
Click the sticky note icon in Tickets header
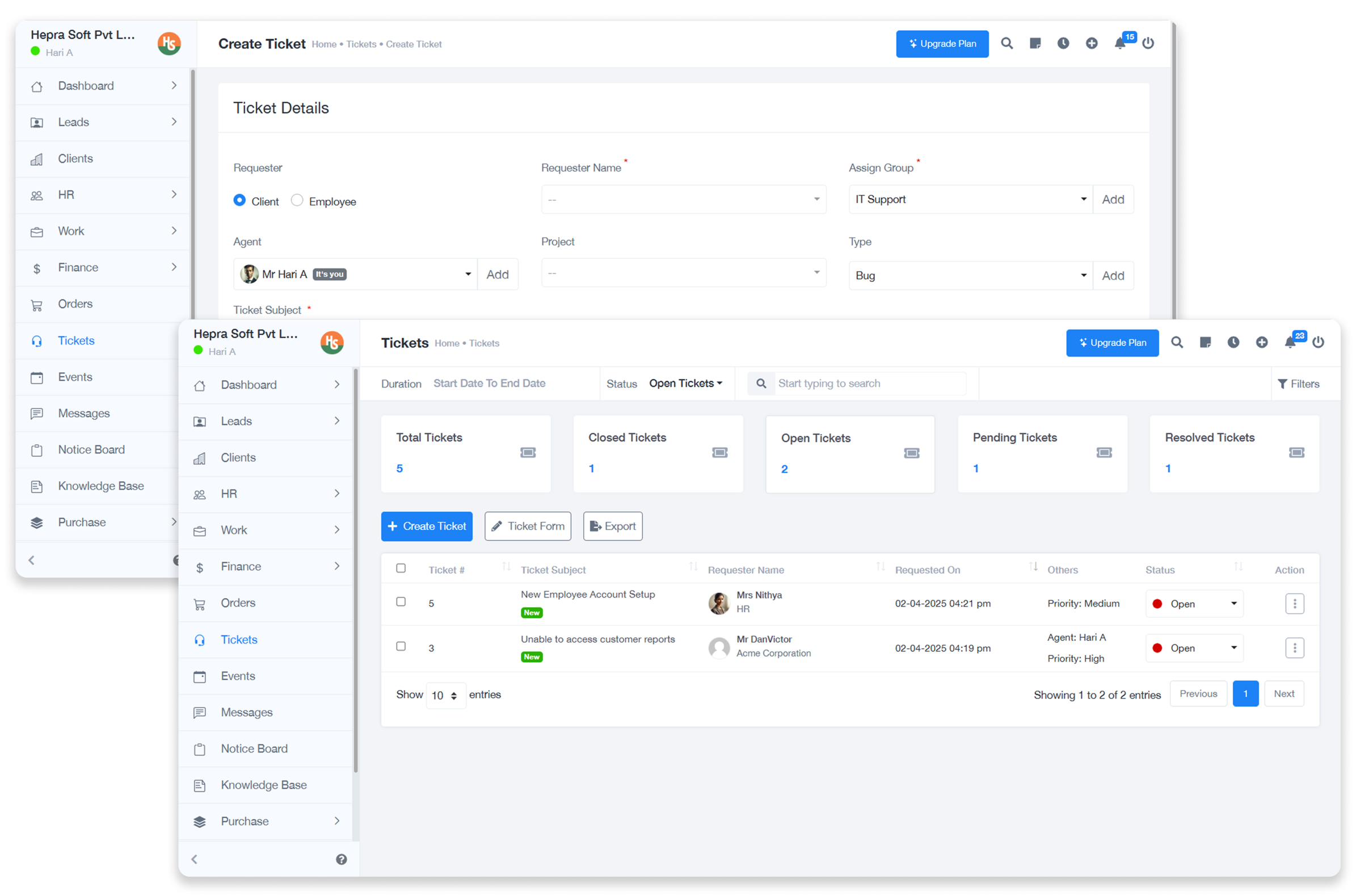pos(1205,342)
